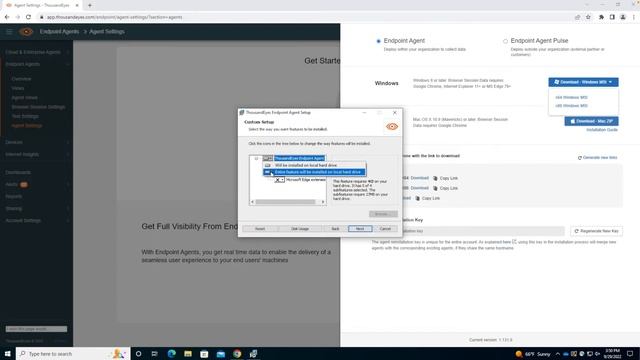640x360 pixels.
Task: Click Back in the setup dialog
Action: coord(335,229)
